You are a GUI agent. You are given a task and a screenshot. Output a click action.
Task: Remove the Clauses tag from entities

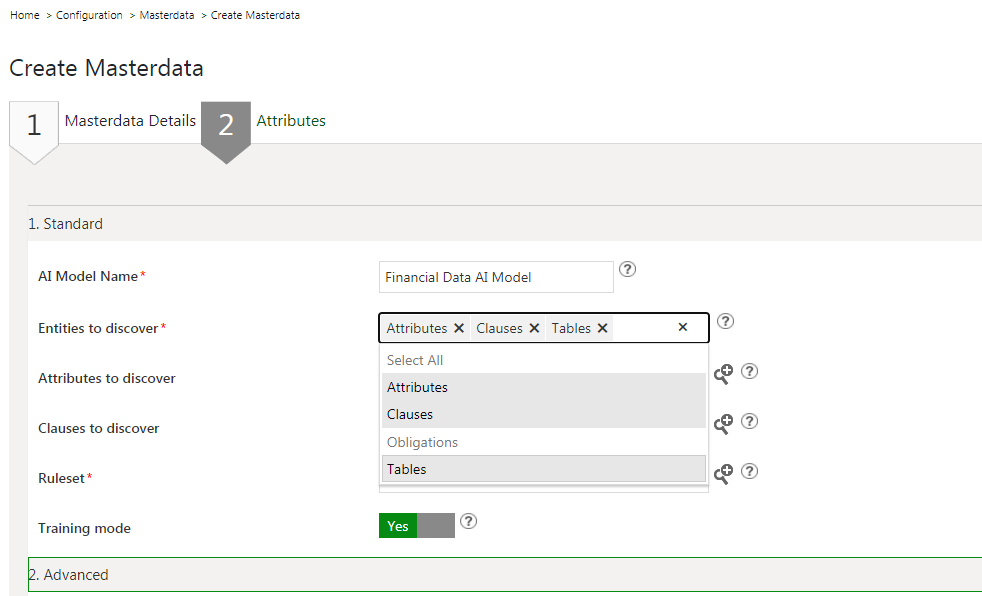534,328
